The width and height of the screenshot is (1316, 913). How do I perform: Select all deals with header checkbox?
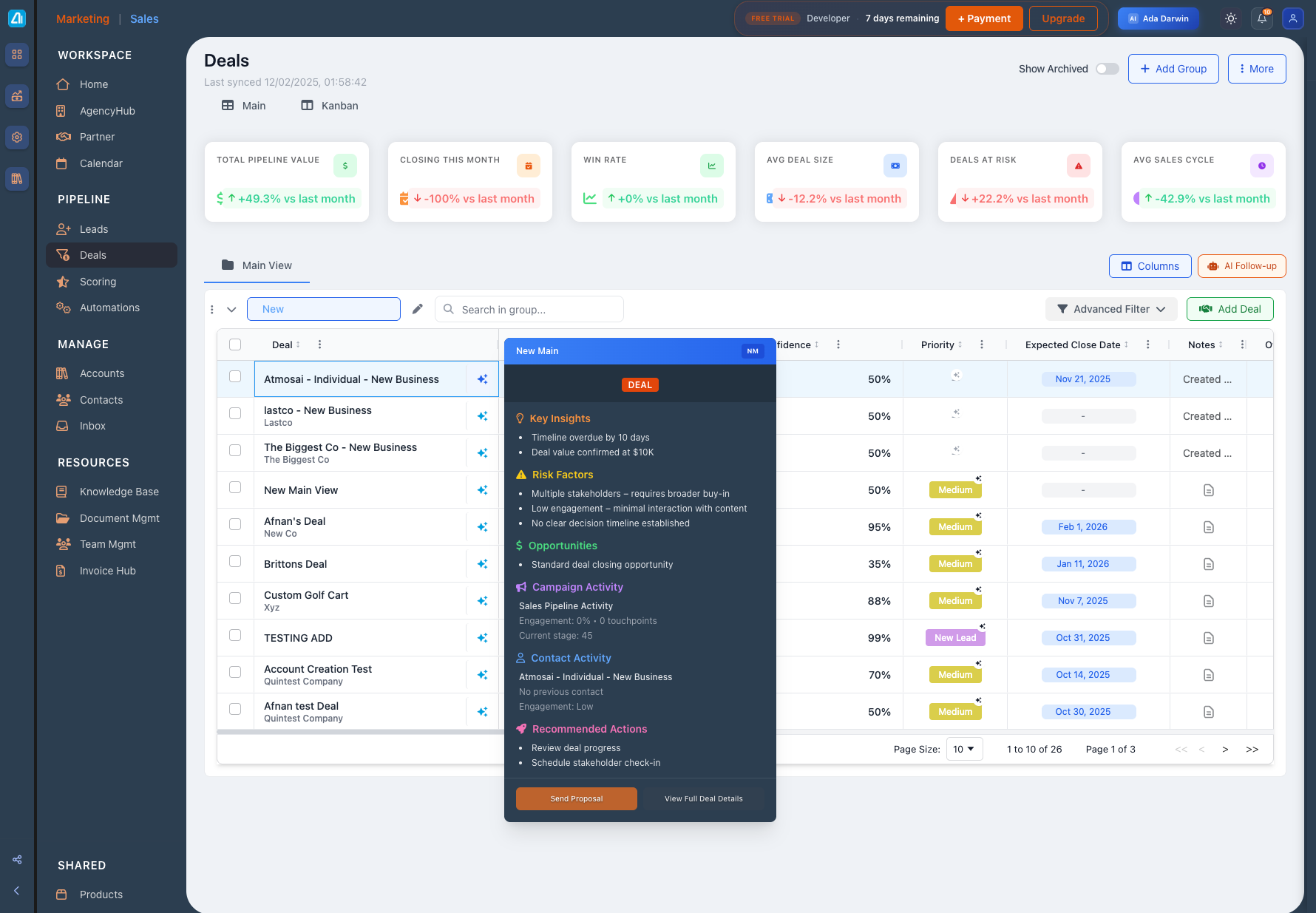click(235, 345)
